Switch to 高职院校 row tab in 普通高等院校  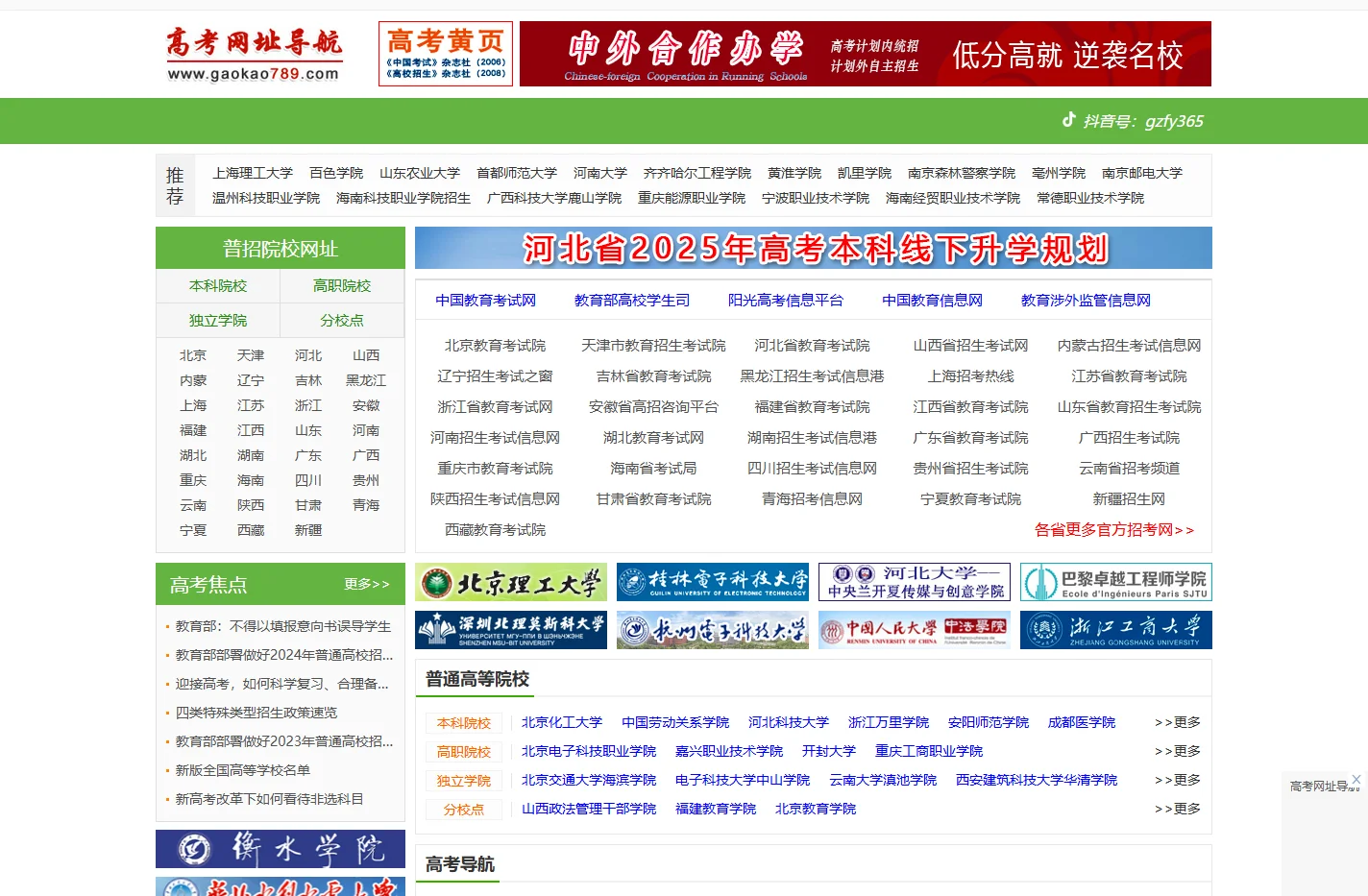(x=464, y=752)
